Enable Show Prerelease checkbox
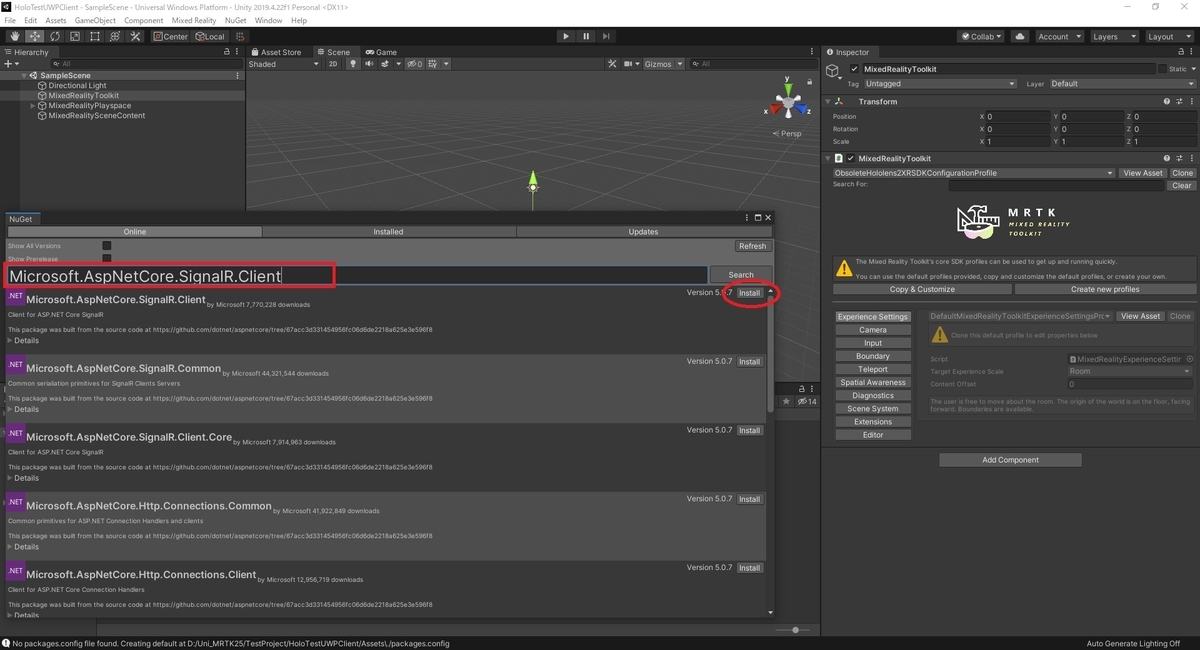This screenshot has width=1200, height=650. point(107,259)
